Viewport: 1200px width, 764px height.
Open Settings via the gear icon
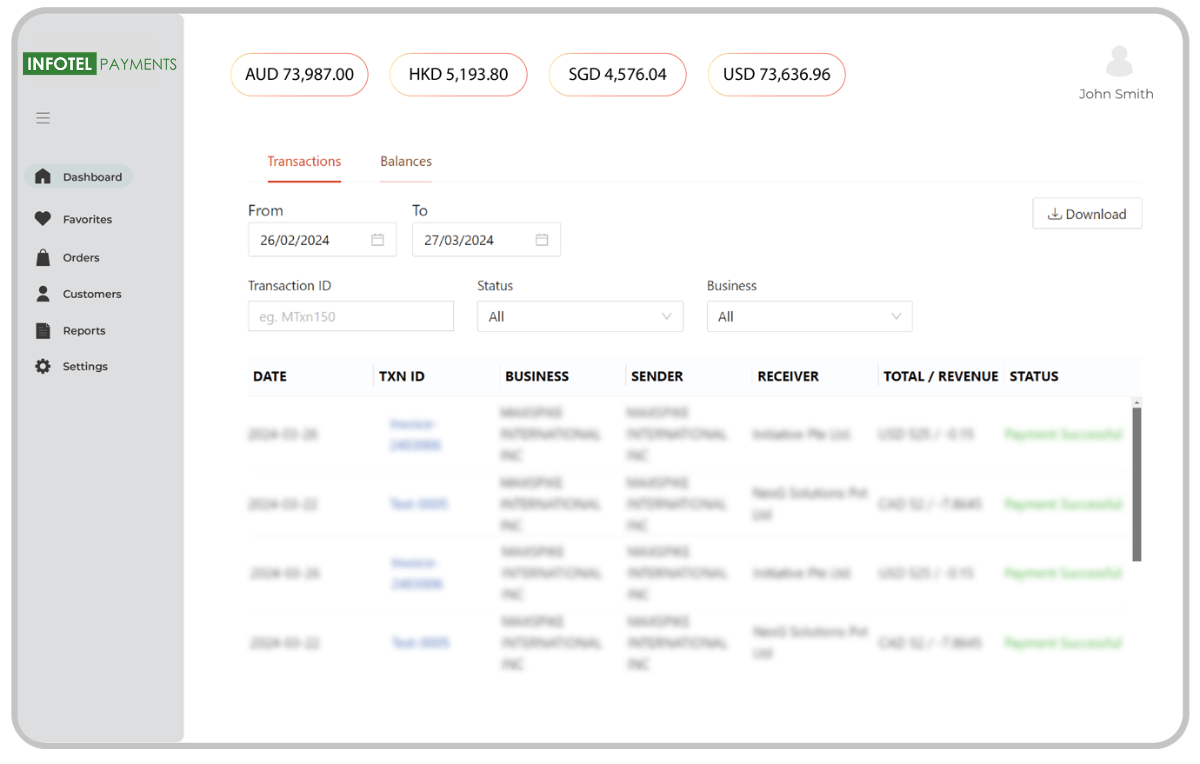click(x=42, y=367)
